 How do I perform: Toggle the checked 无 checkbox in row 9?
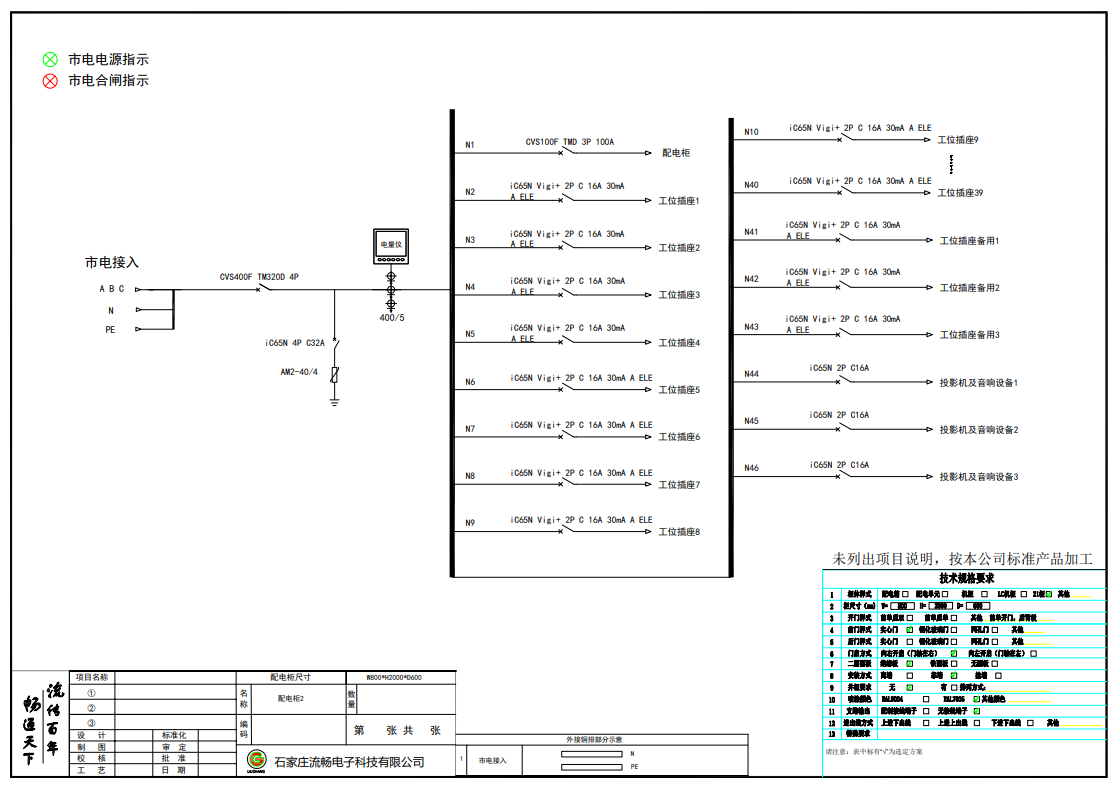click(909, 687)
